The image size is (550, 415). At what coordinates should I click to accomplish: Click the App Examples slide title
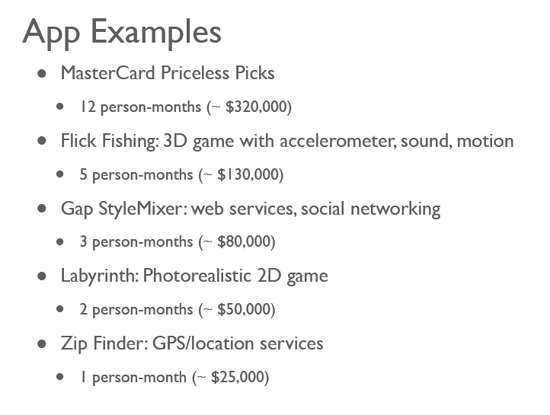point(122,34)
